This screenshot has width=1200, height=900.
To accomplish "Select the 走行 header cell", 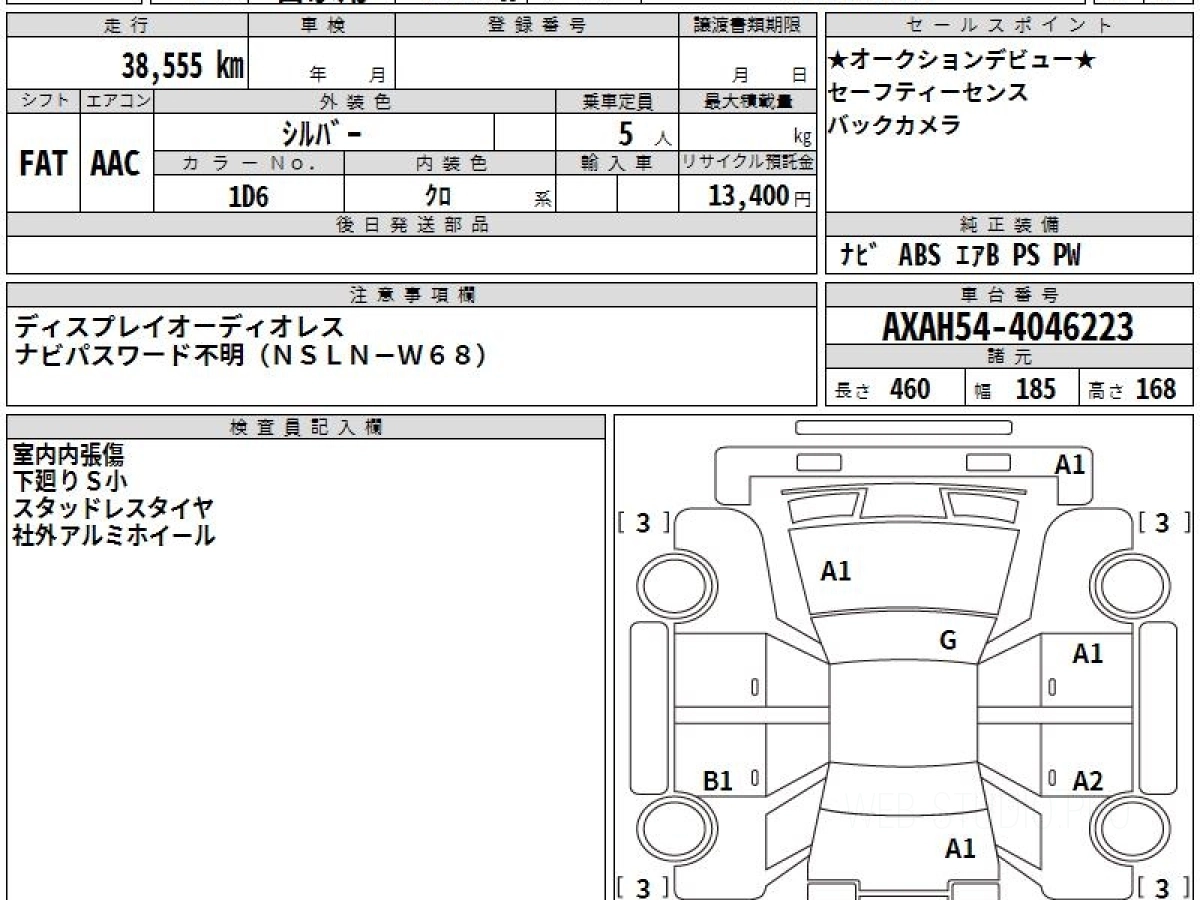I will (127, 26).
